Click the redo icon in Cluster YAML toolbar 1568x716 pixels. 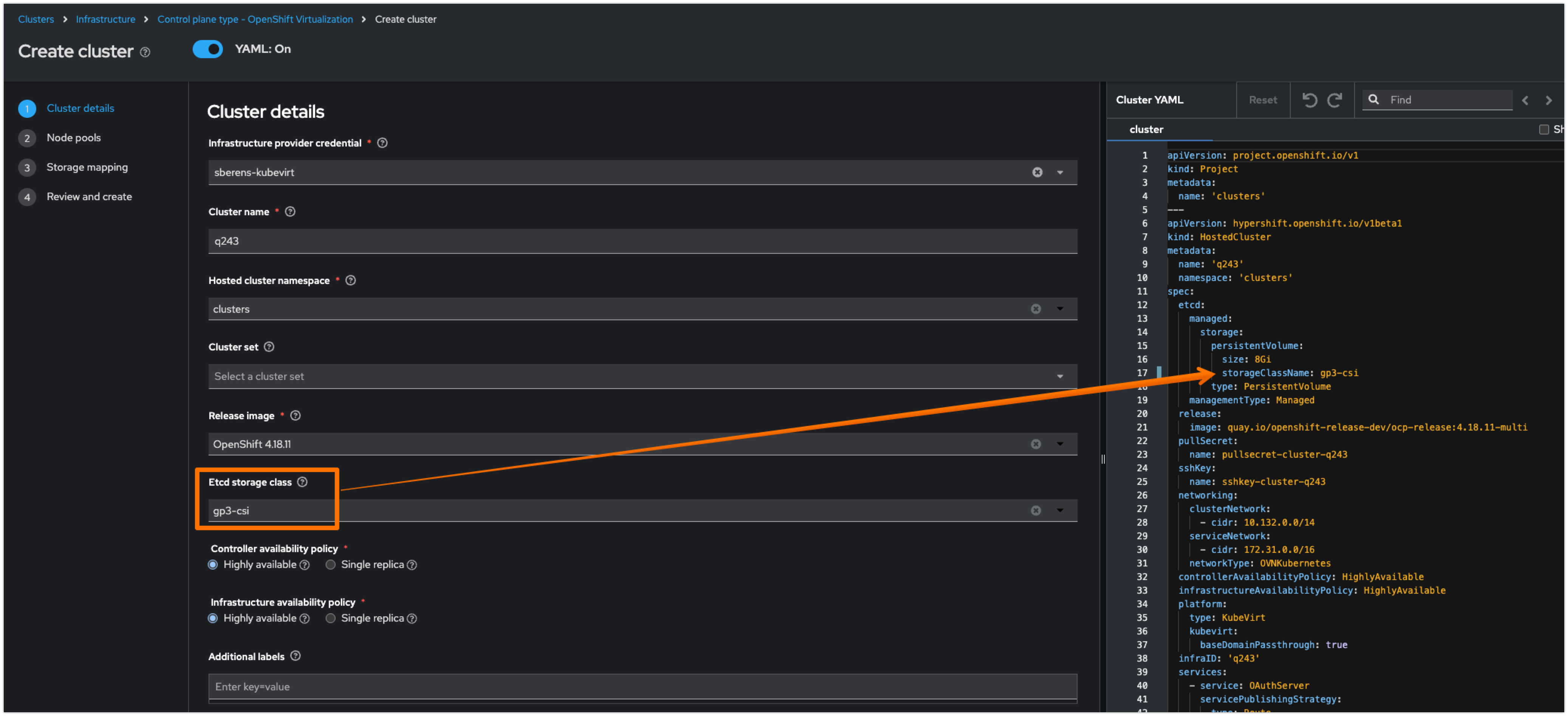1334,100
